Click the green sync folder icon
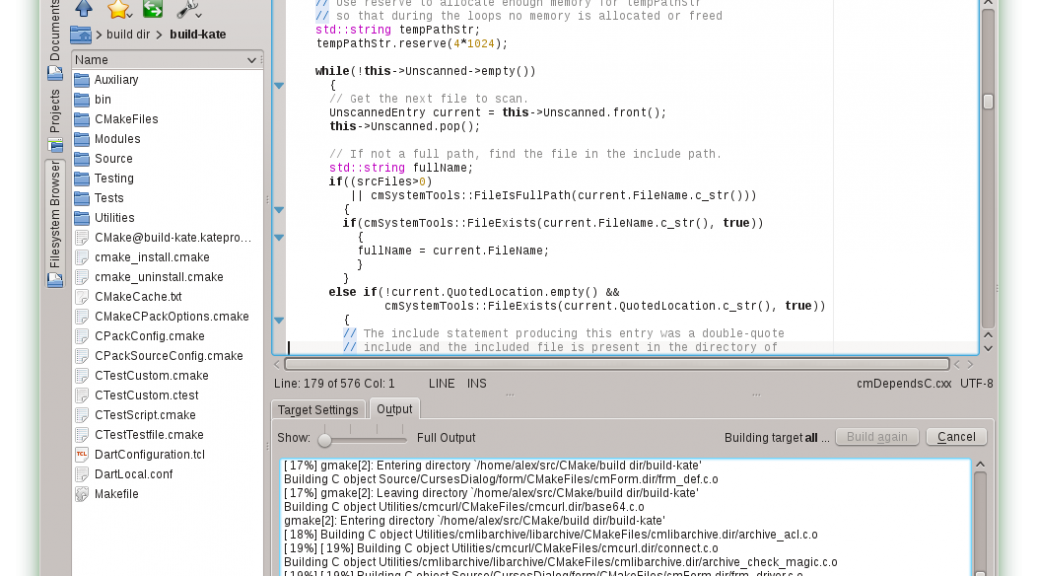This screenshot has width=1038, height=576. [x=152, y=9]
